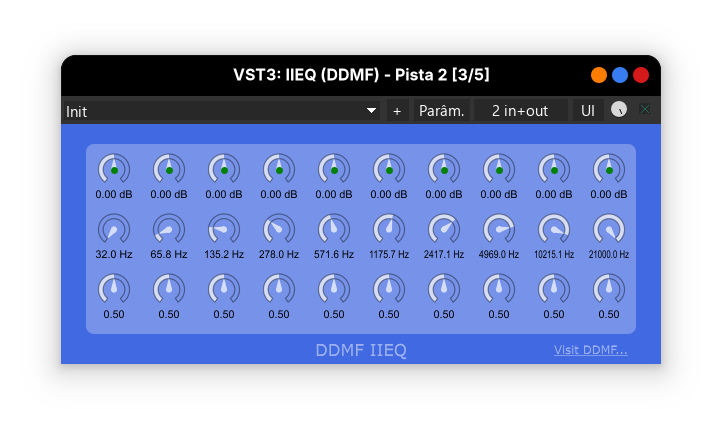Click the wet/dry mix knob in toolbar
This screenshot has width=722, height=431.
coord(619,110)
